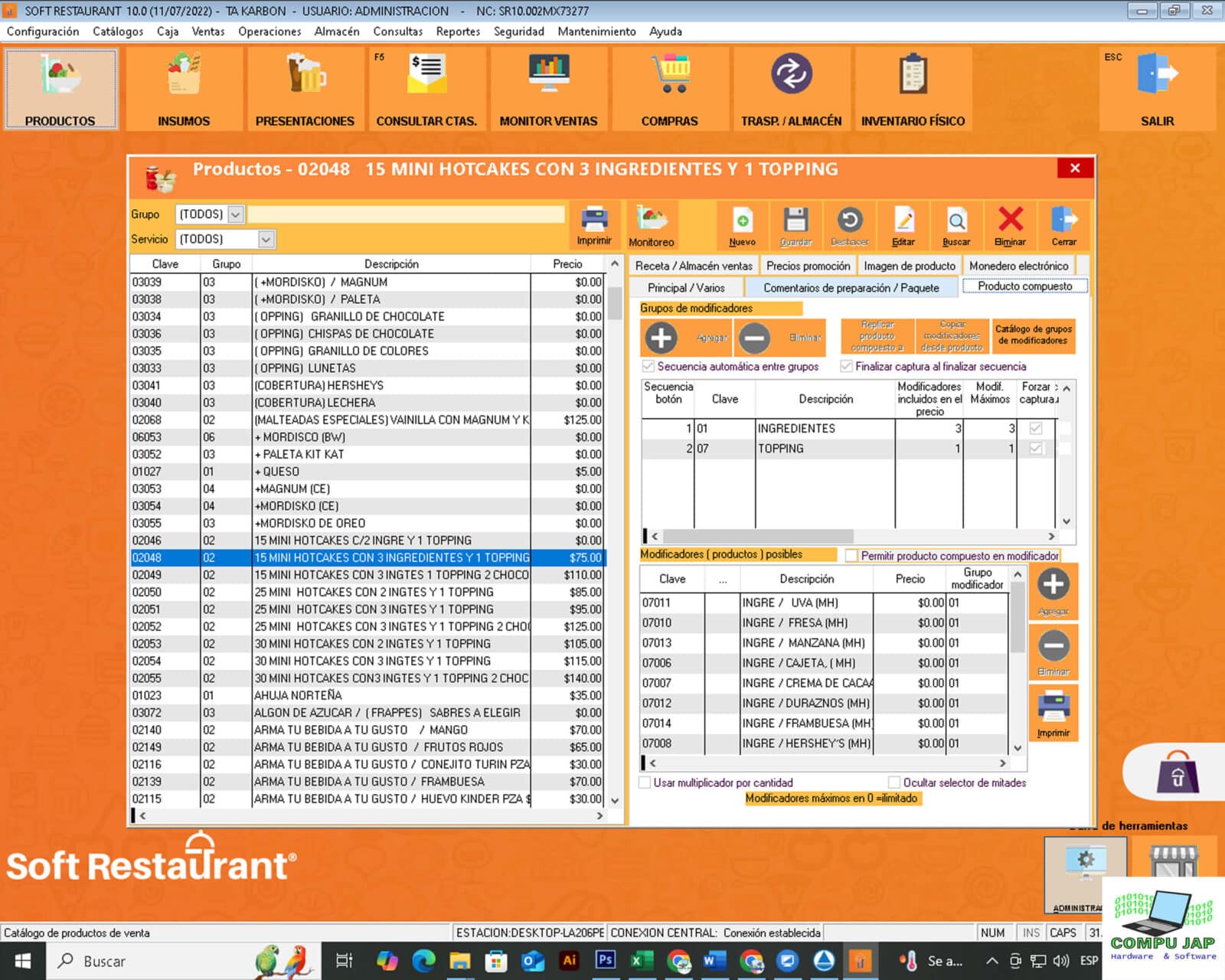Image resolution: width=1225 pixels, height=980 pixels.
Task: Close the Productos window with X
Action: pyautogui.click(x=1075, y=168)
